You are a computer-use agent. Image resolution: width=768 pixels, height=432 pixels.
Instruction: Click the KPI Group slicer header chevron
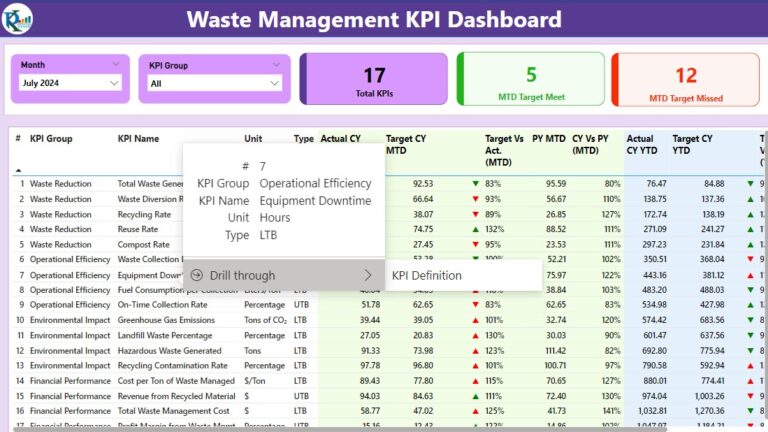point(276,65)
